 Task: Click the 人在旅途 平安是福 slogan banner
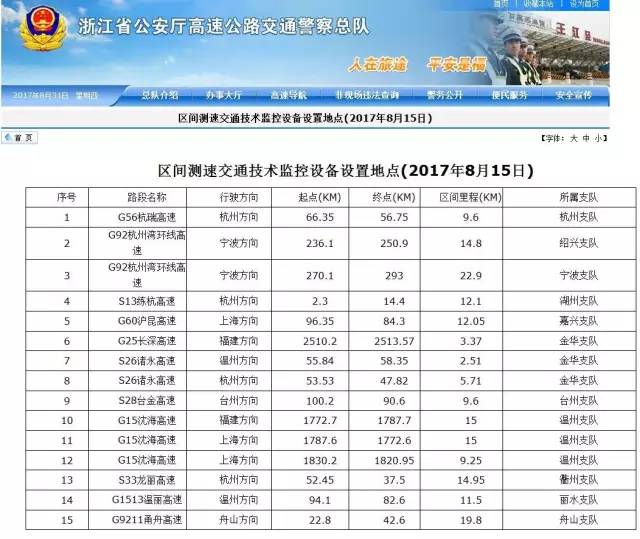click(418, 64)
